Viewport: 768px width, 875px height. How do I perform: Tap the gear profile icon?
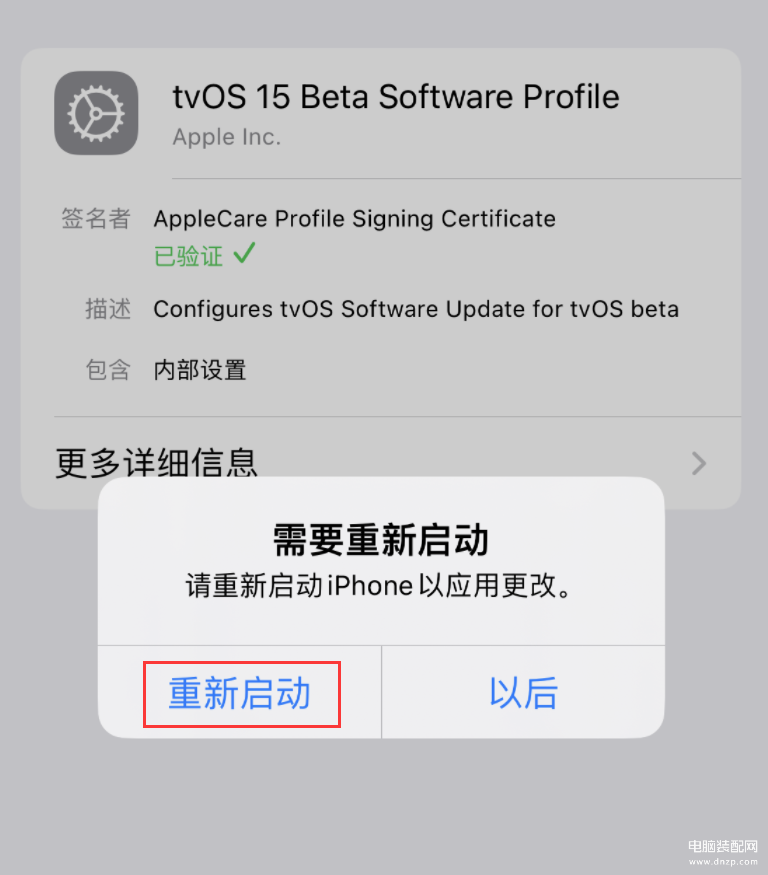96,113
